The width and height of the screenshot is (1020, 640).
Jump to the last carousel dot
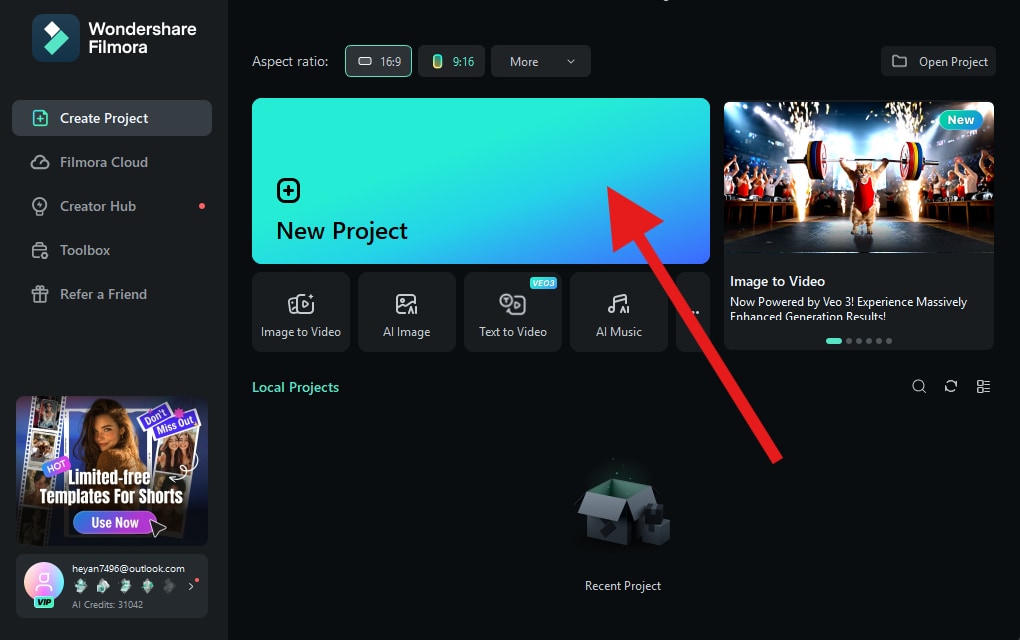click(x=889, y=341)
